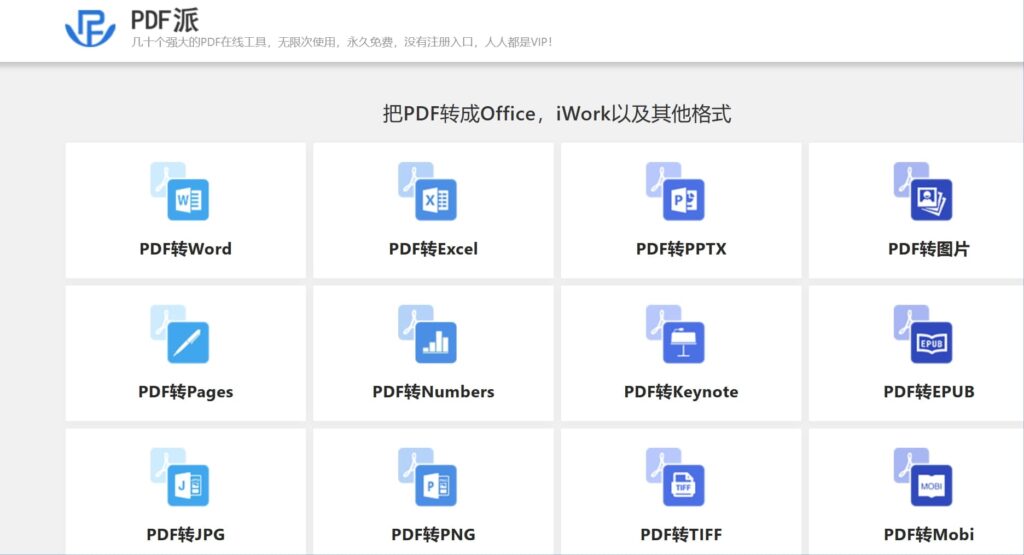The width and height of the screenshot is (1024, 555).
Task: Select the PDF转PNG icon
Action: pos(427,477)
